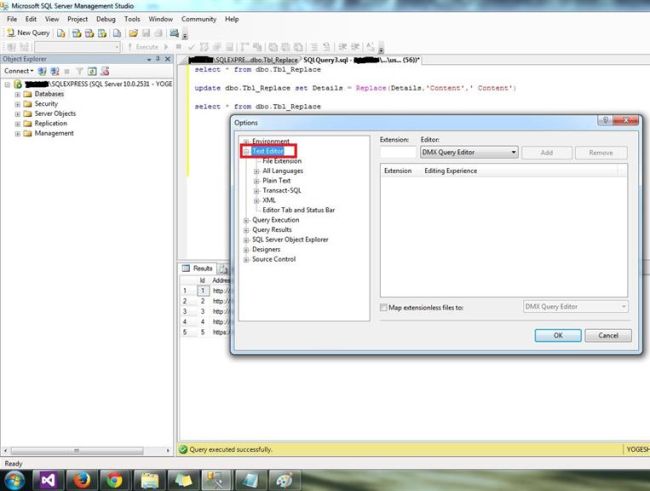Click the Save icon in the toolbar
The height and width of the screenshot is (491, 650).
pyautogui.click(x=146, y=33)
